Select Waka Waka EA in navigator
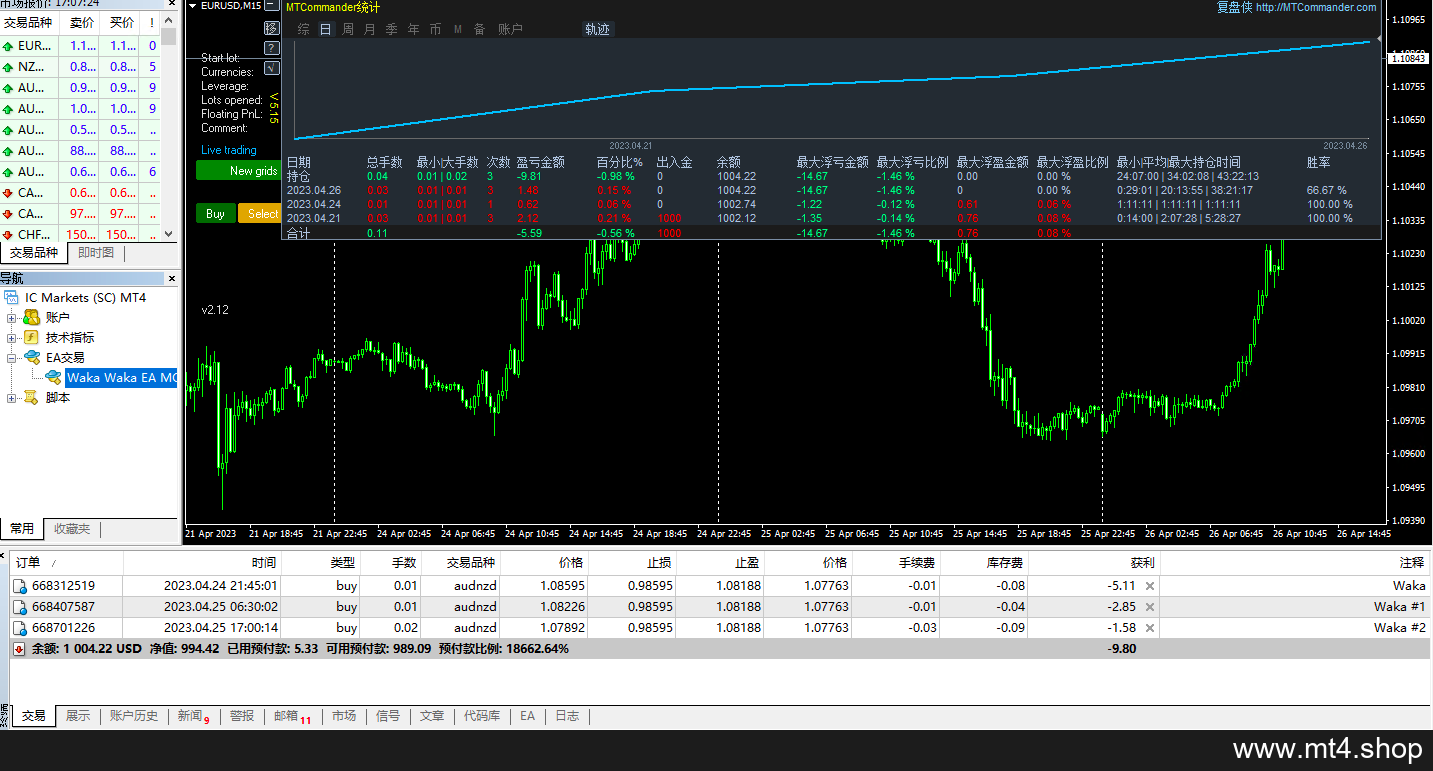Screen dimensions: 1433x771 [120, 378]
